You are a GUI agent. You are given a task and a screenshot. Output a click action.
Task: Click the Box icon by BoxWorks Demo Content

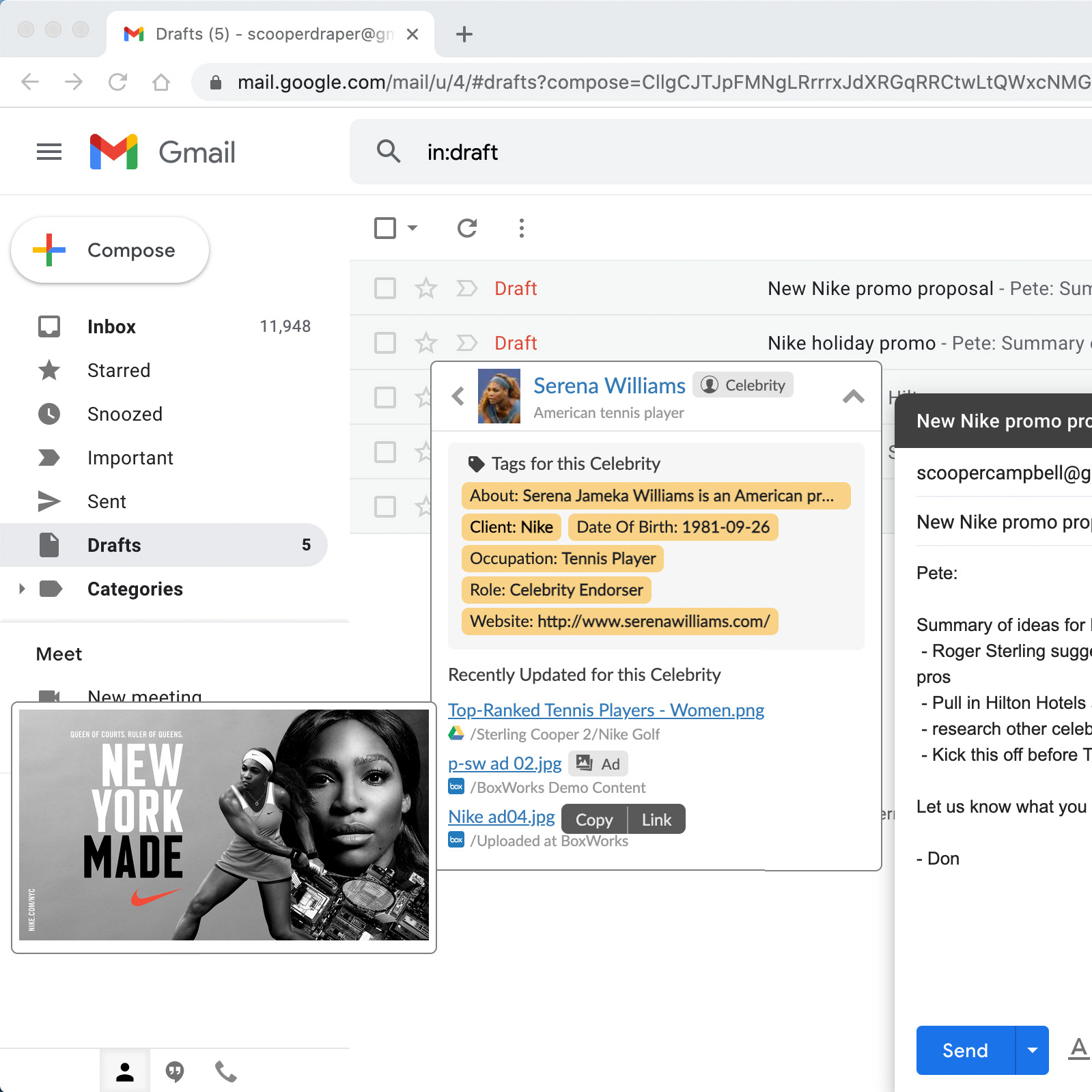pos(456,787)
